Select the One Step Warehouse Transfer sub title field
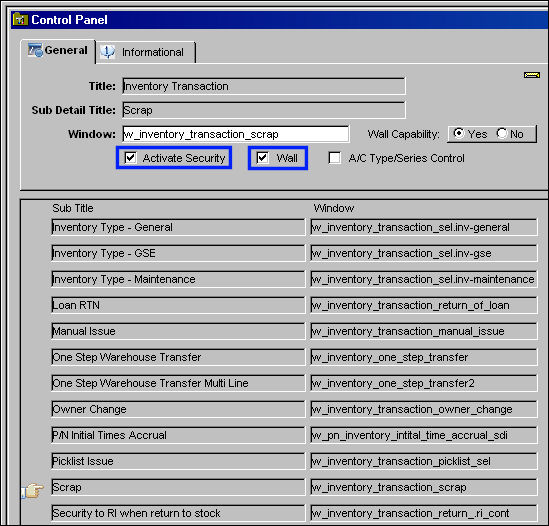 pyautogui.click(x=178, y=357)
